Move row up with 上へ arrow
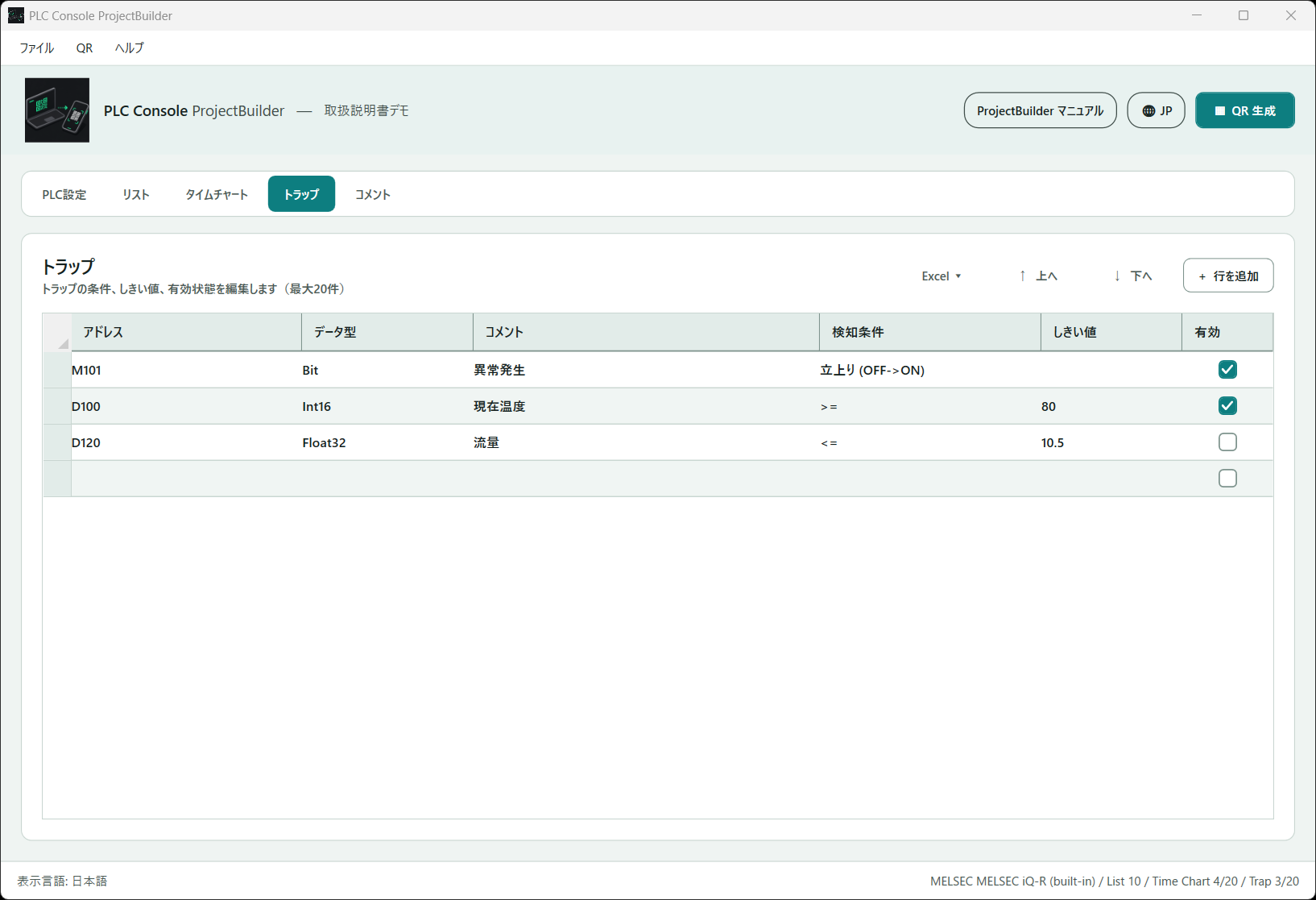 1038,276
